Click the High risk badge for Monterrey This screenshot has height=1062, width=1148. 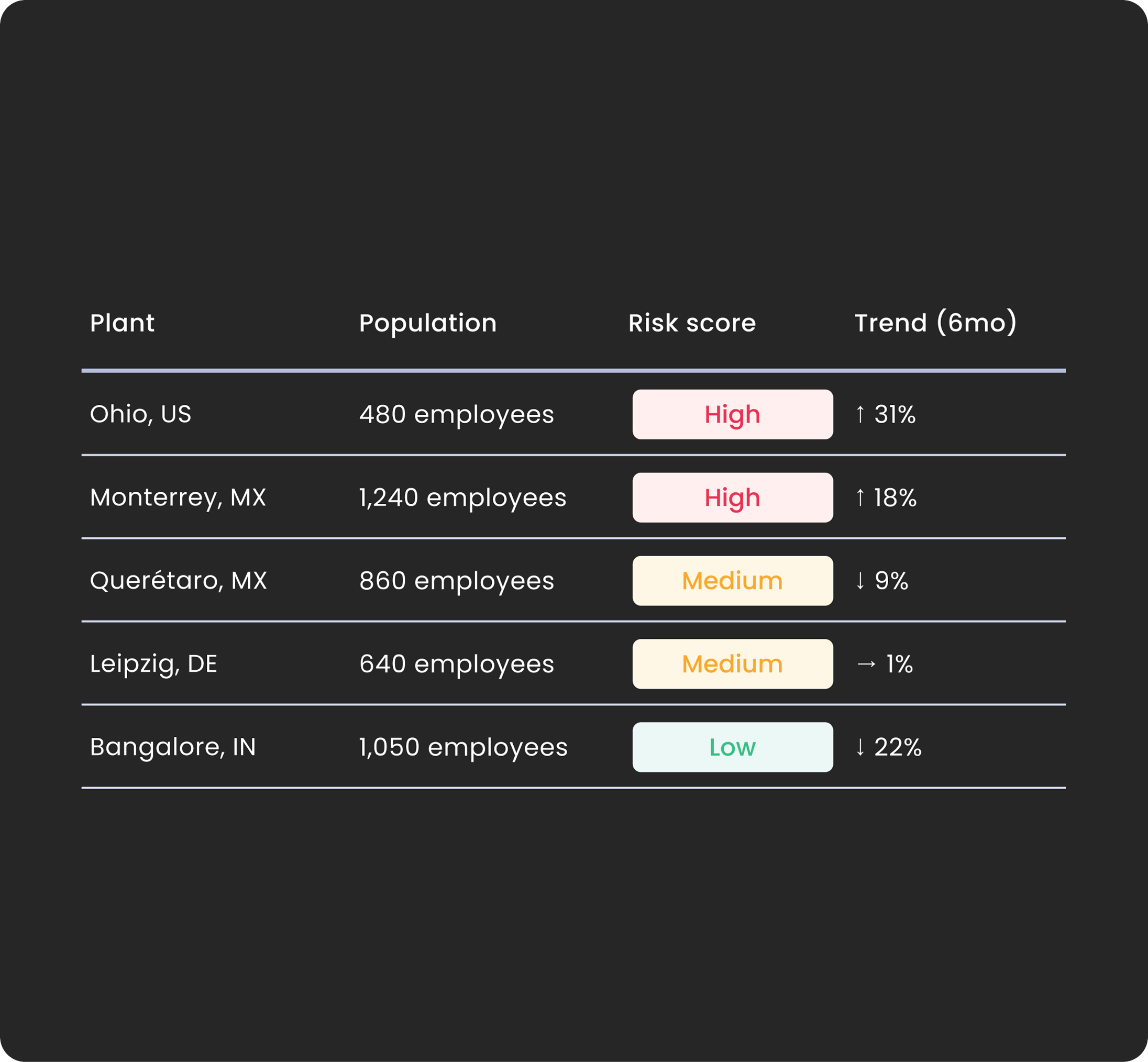[732, 497]
